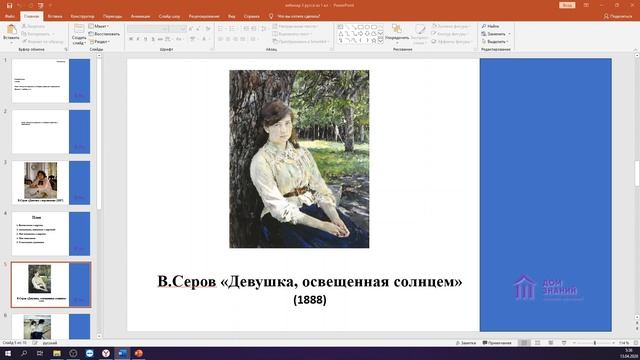
Task: Switch to the Анимация ribbon tab
Action: click(x=140, y=16)
